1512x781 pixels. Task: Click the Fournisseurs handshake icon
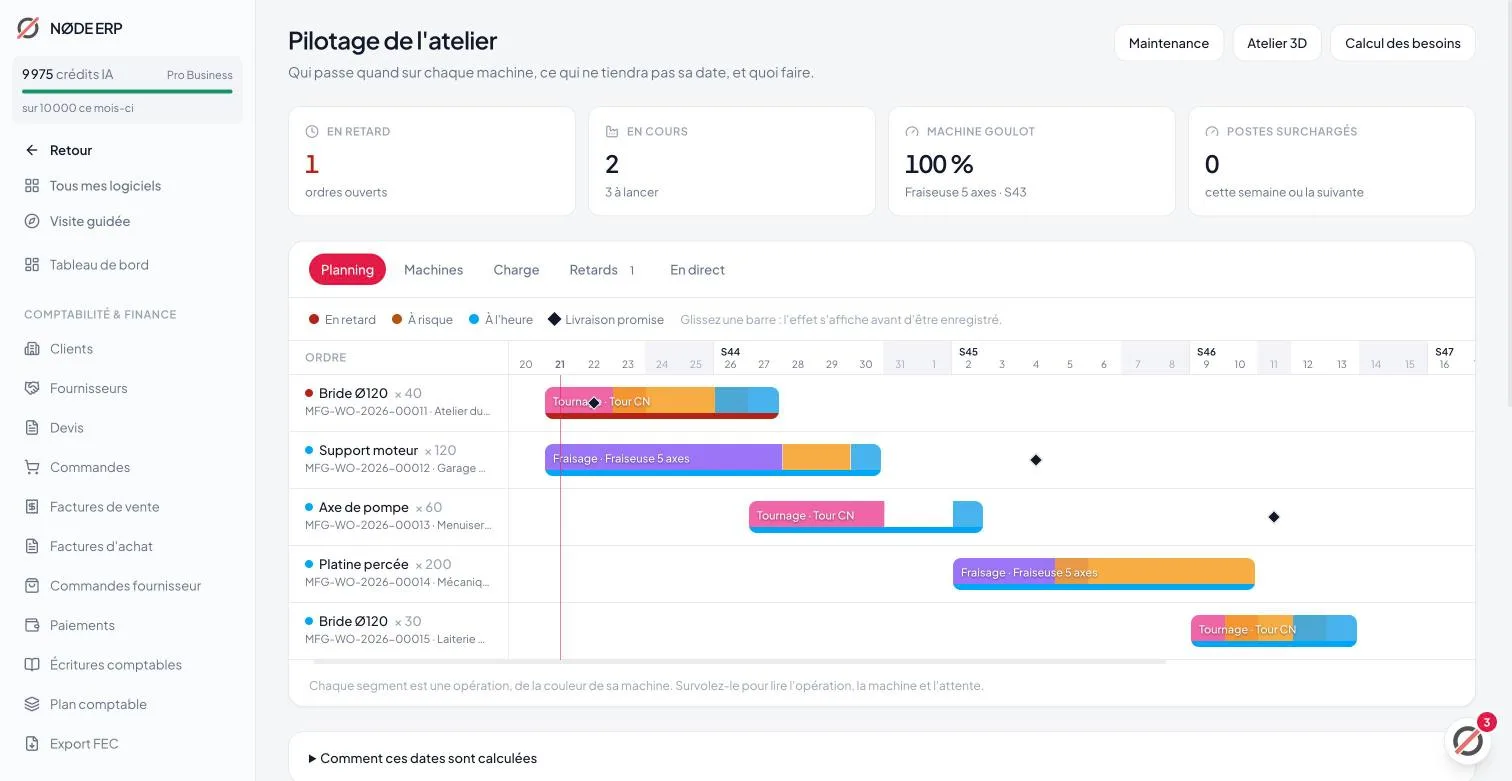tap(32, 388)
